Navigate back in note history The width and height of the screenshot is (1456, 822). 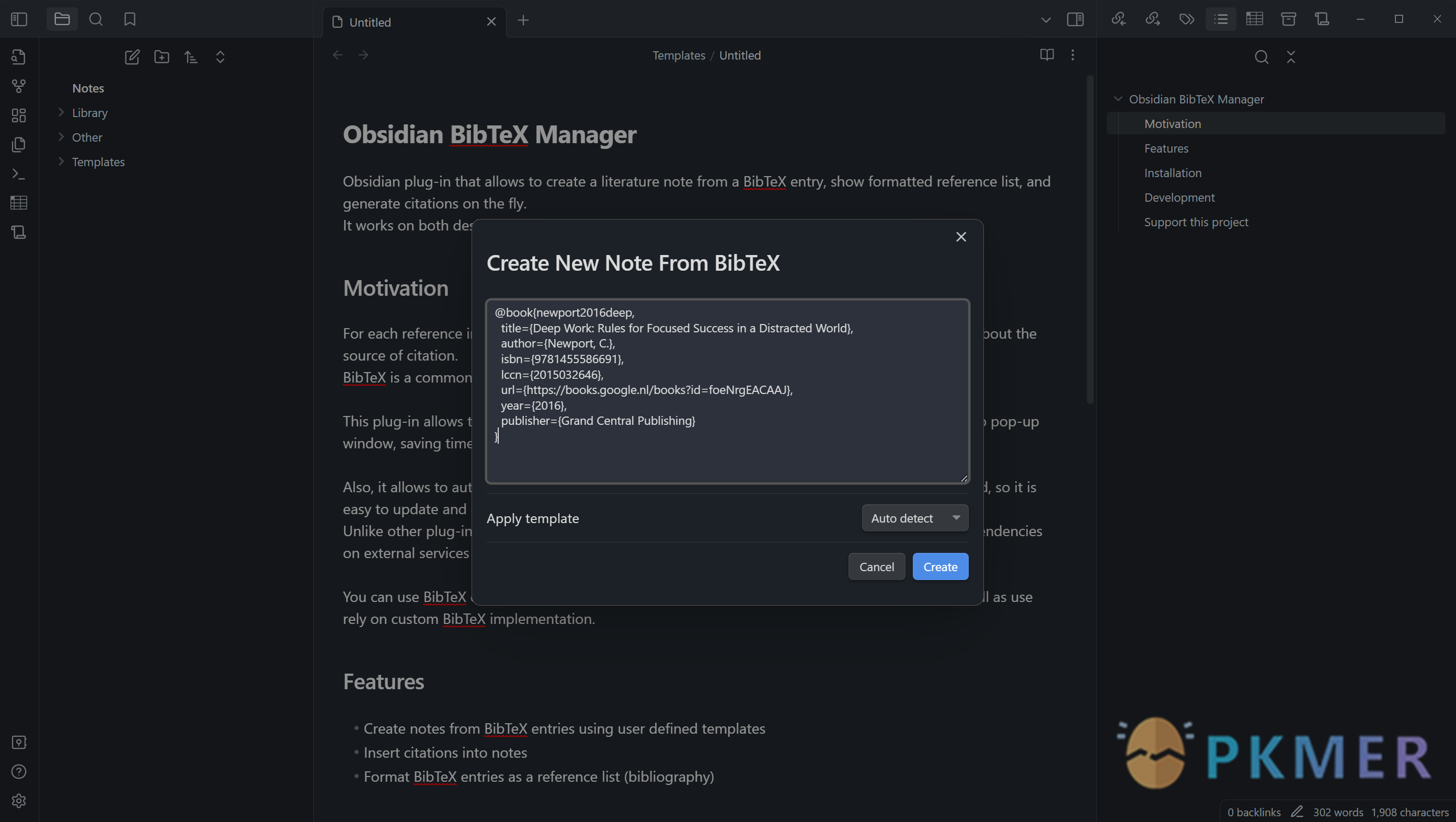click(x=337, y=55)
